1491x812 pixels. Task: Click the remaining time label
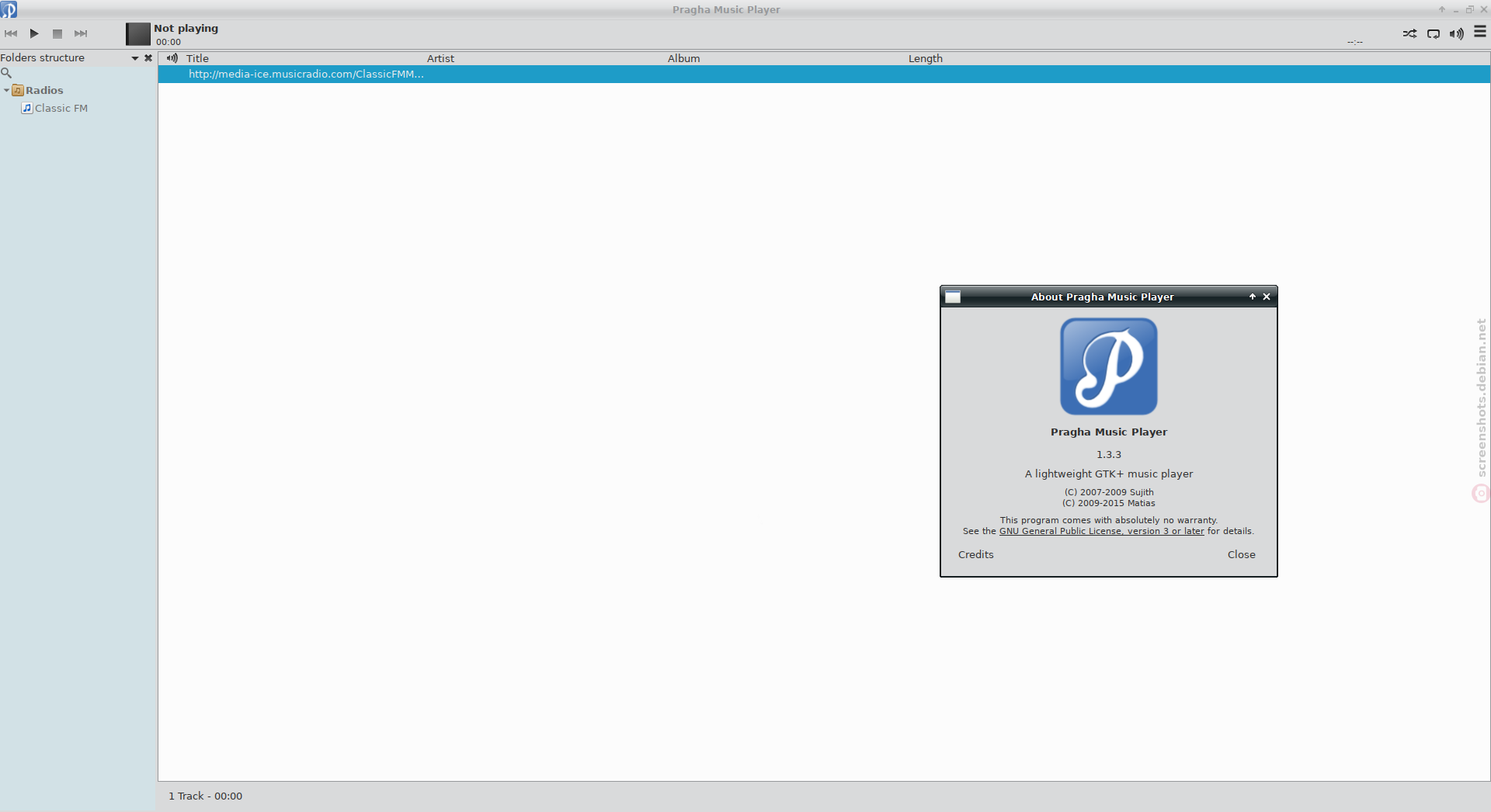1355,42
